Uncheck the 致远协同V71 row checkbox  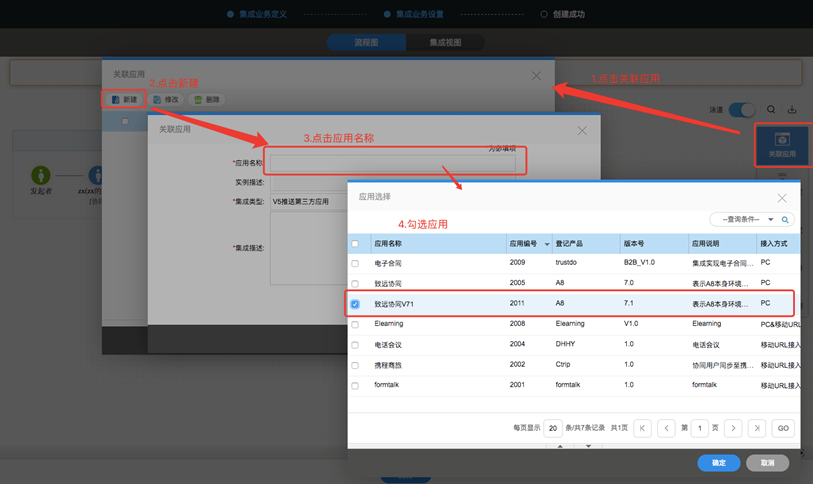pos(355,304)
